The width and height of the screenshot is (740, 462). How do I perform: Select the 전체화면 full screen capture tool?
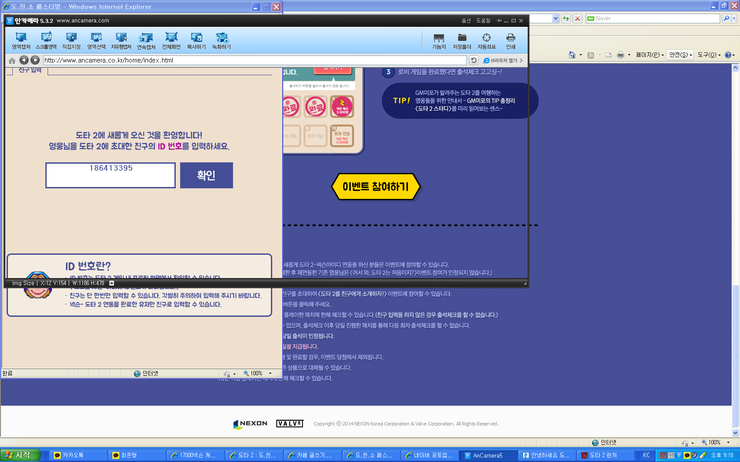(171, 41)
